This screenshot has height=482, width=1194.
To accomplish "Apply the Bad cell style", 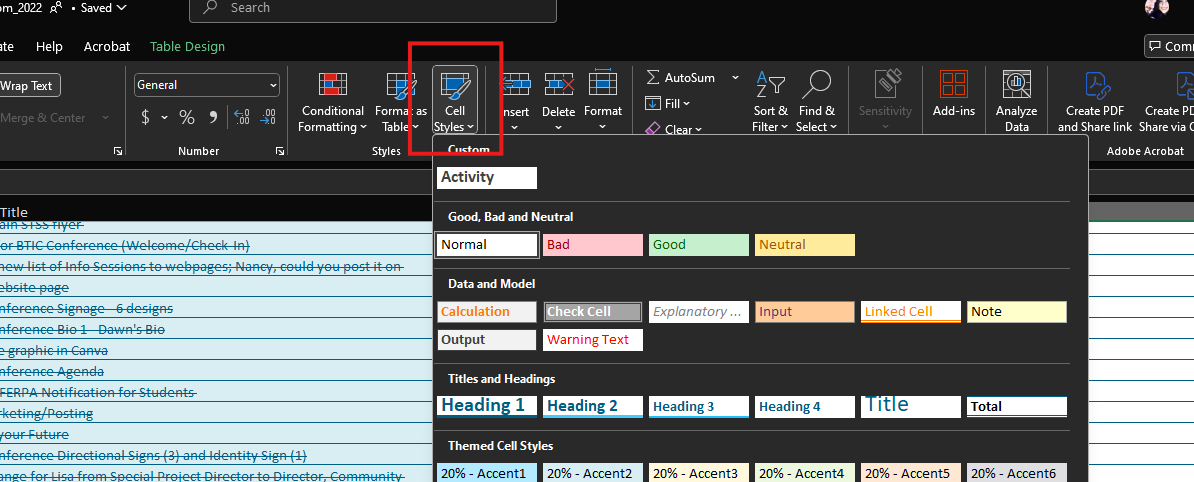I will pyautogui.click(x=593, y=244).
